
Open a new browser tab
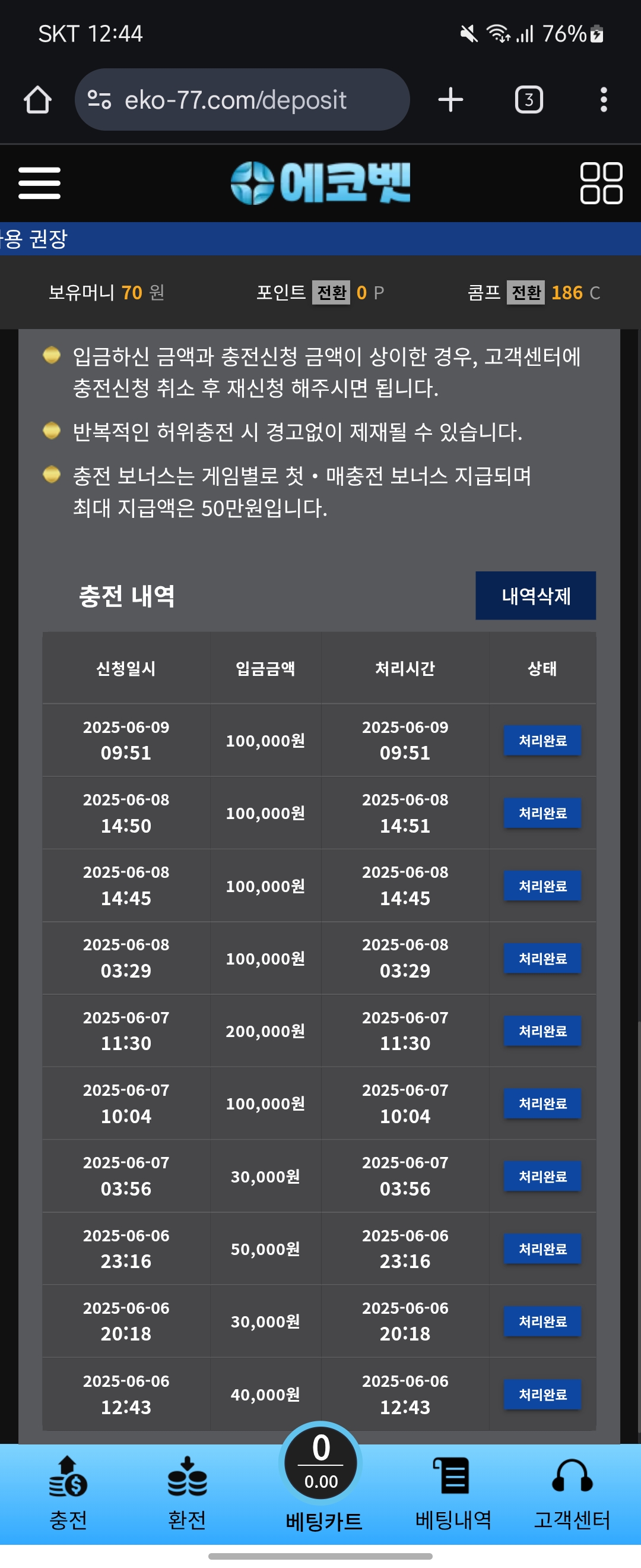[450, 100]
